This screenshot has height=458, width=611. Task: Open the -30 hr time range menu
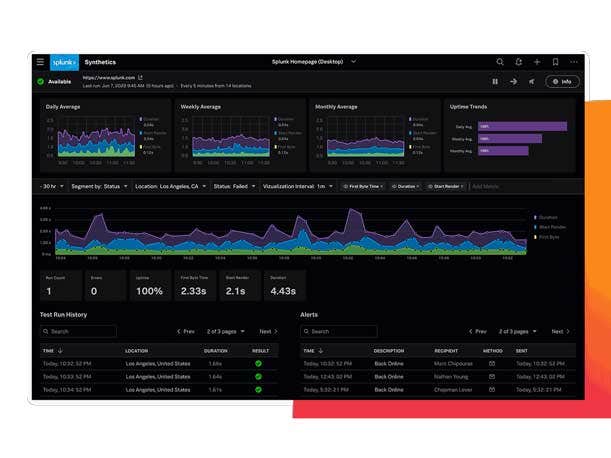point(50,186)
